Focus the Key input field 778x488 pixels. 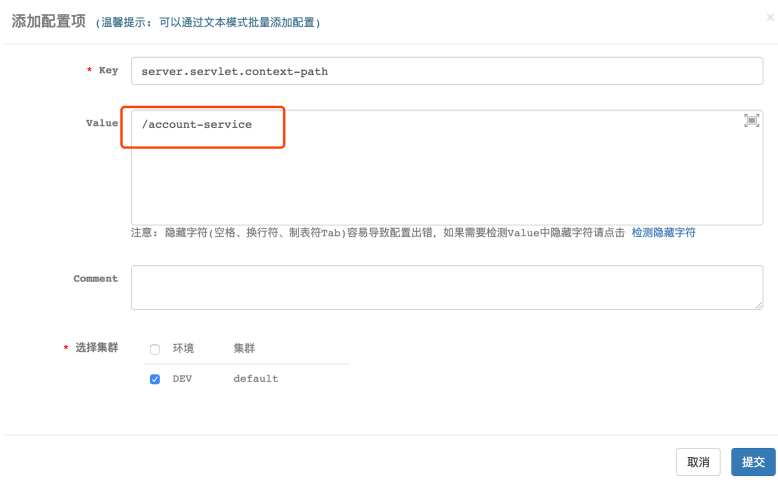point(447,71)
